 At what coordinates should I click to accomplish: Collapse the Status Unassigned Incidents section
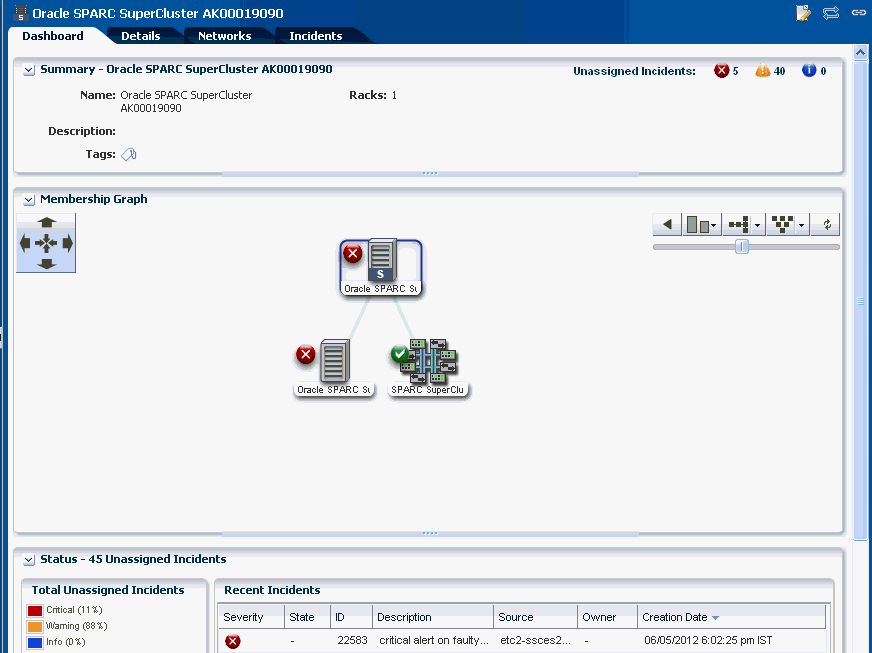[x=29, y=560]
